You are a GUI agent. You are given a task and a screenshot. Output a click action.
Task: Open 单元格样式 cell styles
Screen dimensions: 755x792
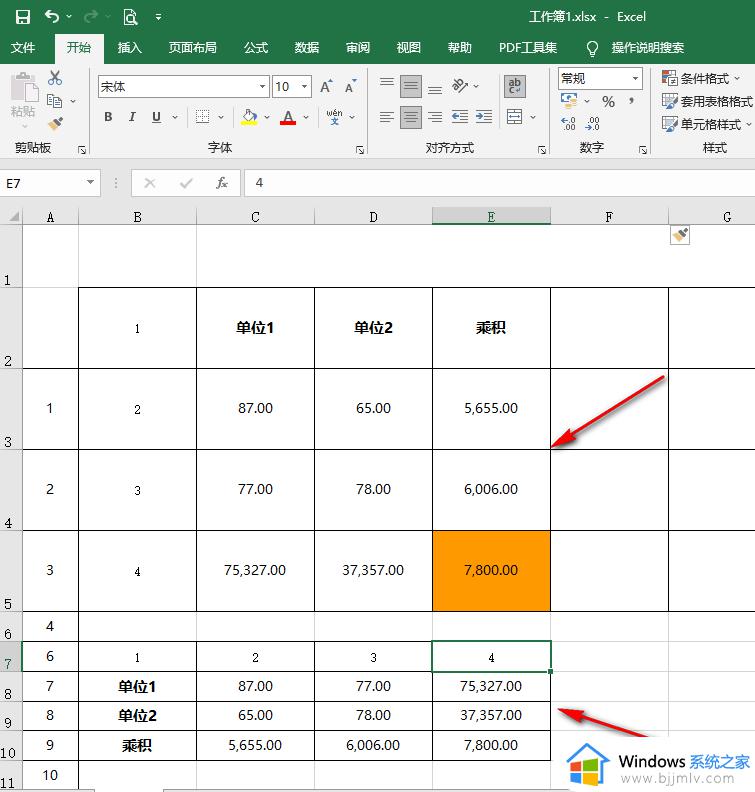point(707,124)
